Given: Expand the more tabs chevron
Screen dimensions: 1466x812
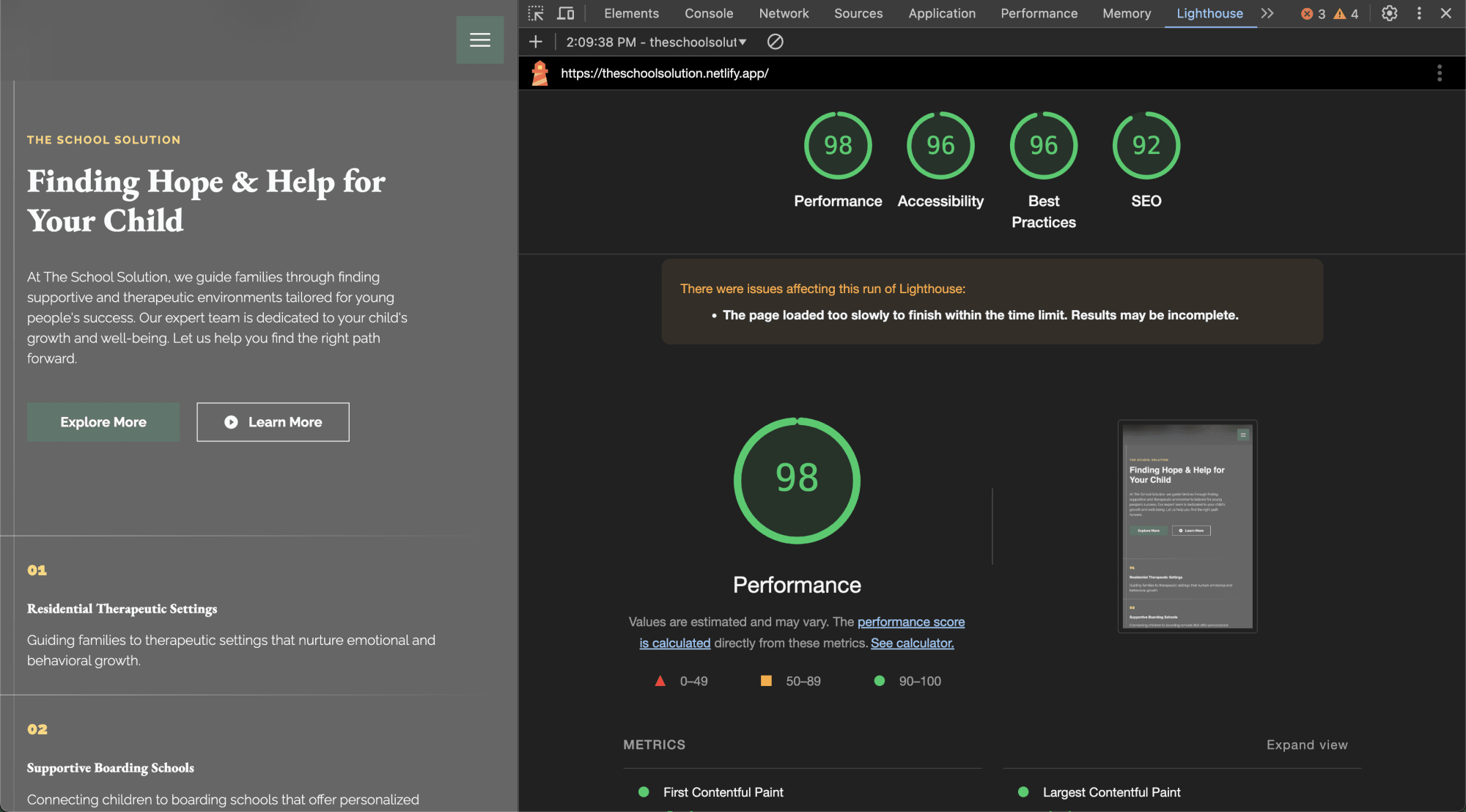Looking at the screenshot, I should tap(1267, 13).
